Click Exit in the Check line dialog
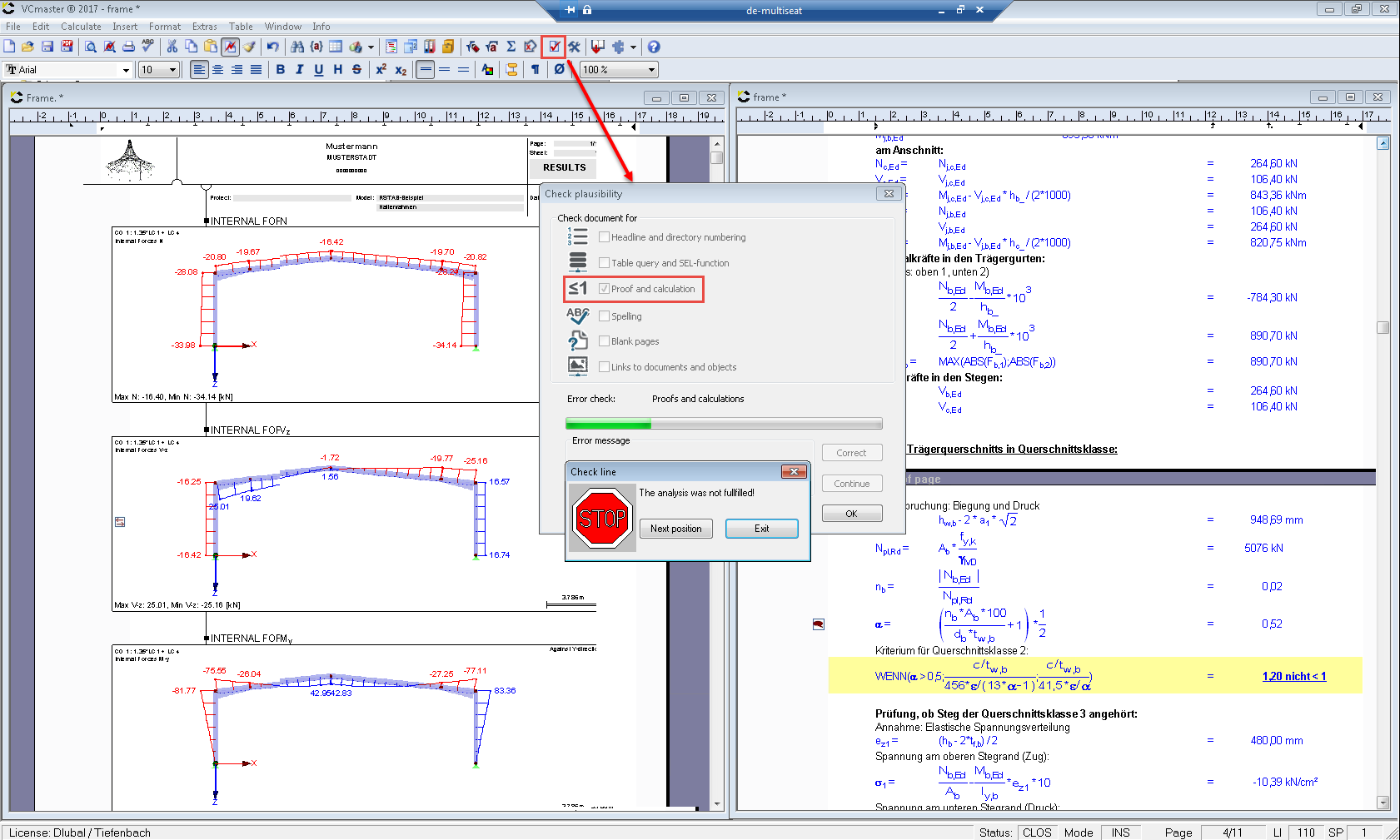The width and height of the screenshot is (1400, 840). pyautogui.click(x=762, y=529)
